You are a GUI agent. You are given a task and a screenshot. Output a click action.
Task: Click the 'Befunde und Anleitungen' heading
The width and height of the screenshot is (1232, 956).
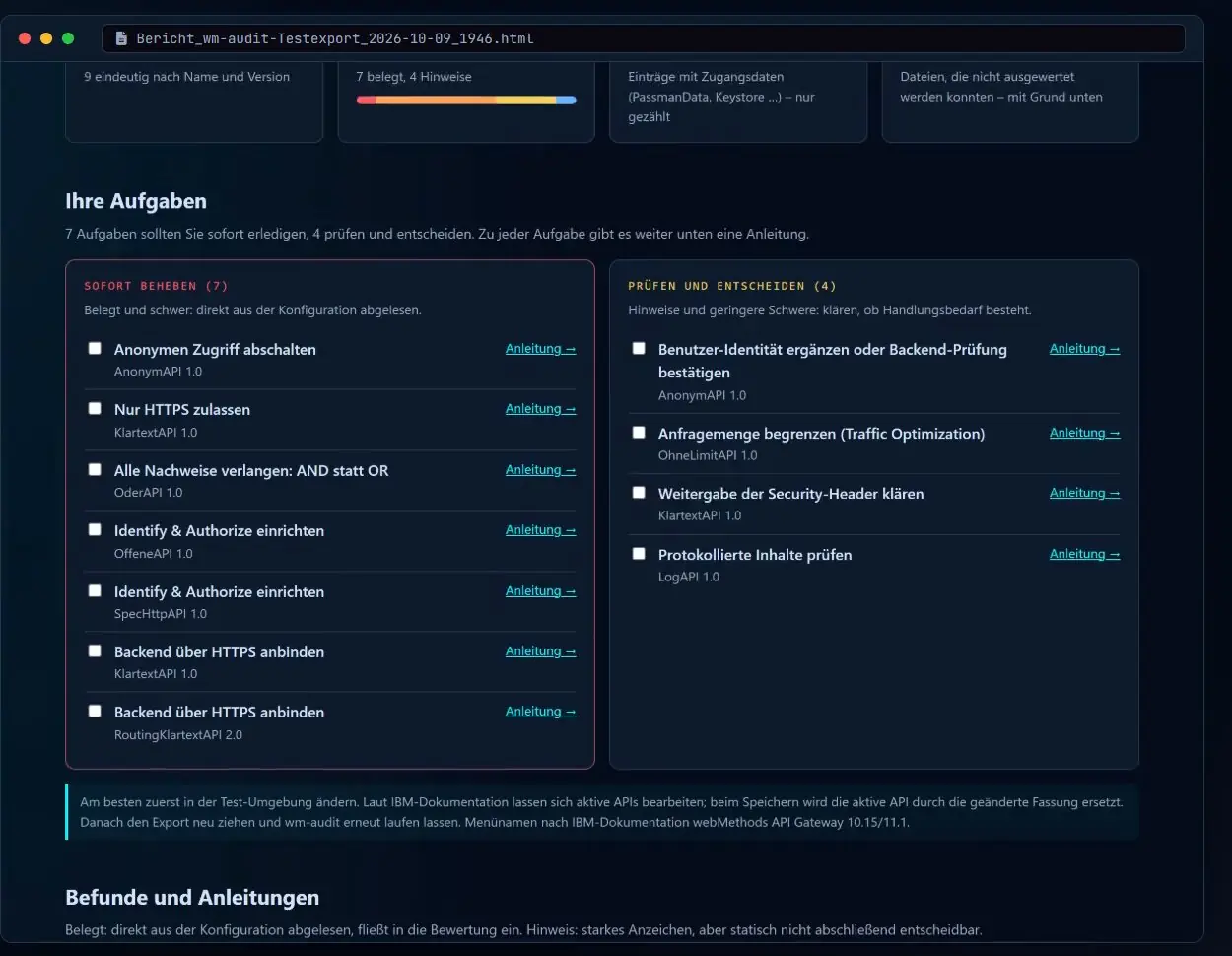coord(192,898)
